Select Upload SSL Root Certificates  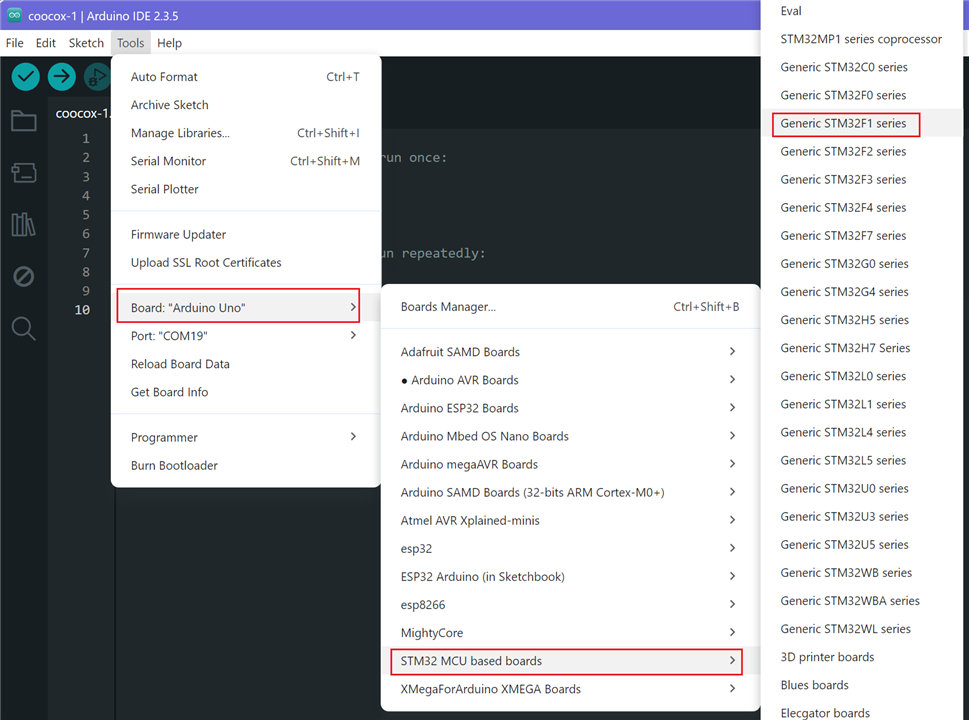coord(245,263)
